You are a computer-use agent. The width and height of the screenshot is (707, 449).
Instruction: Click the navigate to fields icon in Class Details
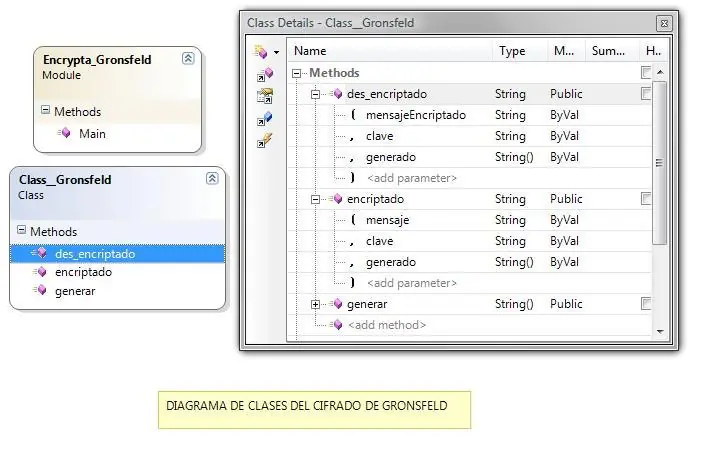pos(265,118)
